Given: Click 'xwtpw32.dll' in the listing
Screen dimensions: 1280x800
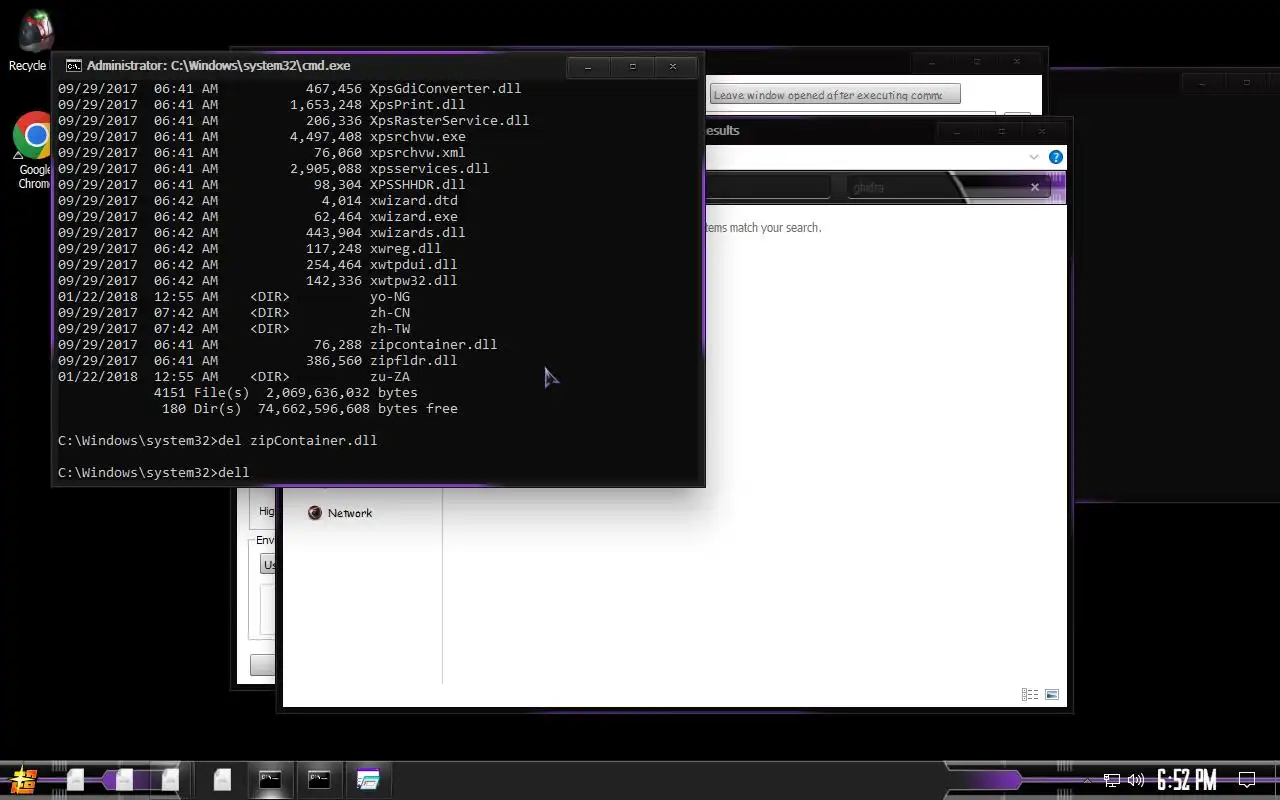Looking at the screenshot, I should click(413, 280).
